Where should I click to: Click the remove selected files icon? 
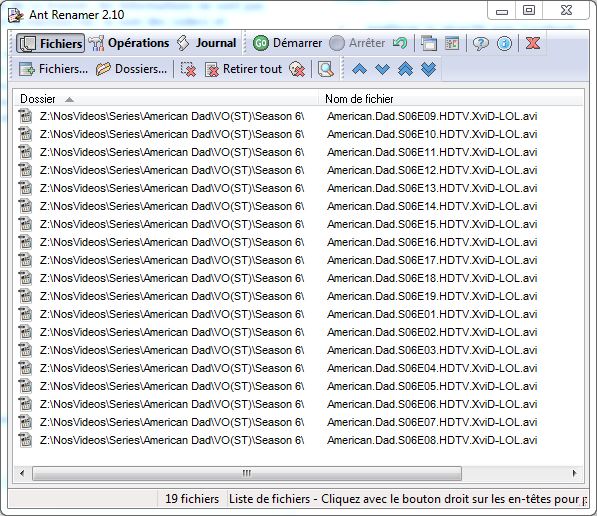pos(188,69)
